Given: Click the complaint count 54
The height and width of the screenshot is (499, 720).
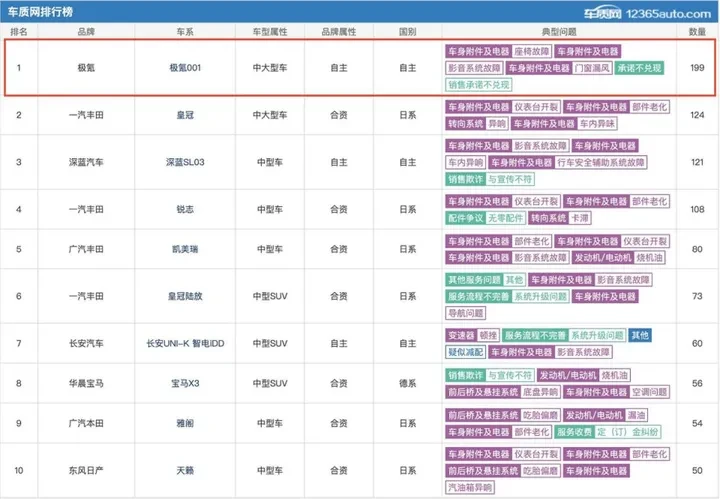Looking at the screenshot, I should pyautogui.click(x=697, y=423).
